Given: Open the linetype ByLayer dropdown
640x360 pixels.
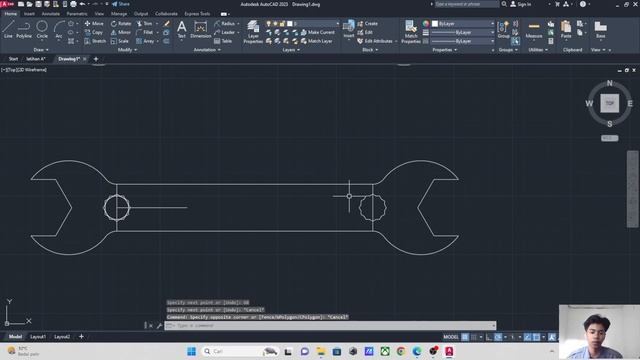Looking at the screenshot, I should point(463,41).
